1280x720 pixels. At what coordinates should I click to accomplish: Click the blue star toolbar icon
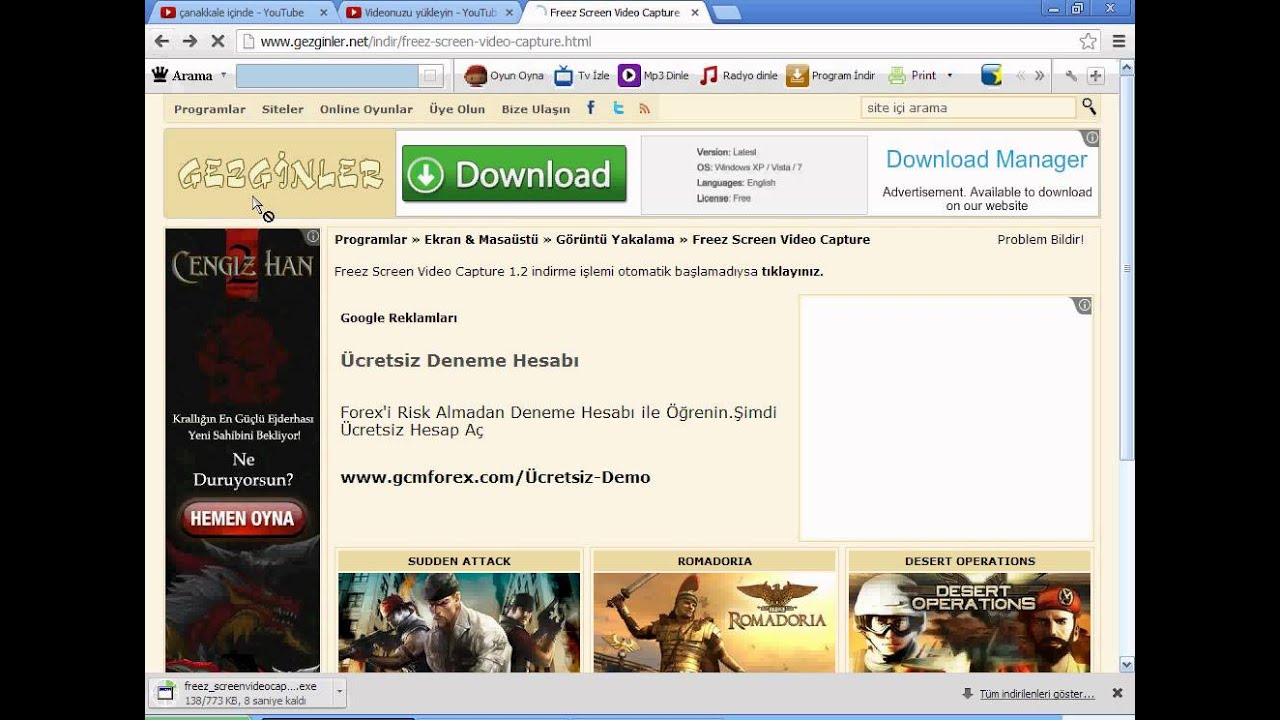coord(991,75)
